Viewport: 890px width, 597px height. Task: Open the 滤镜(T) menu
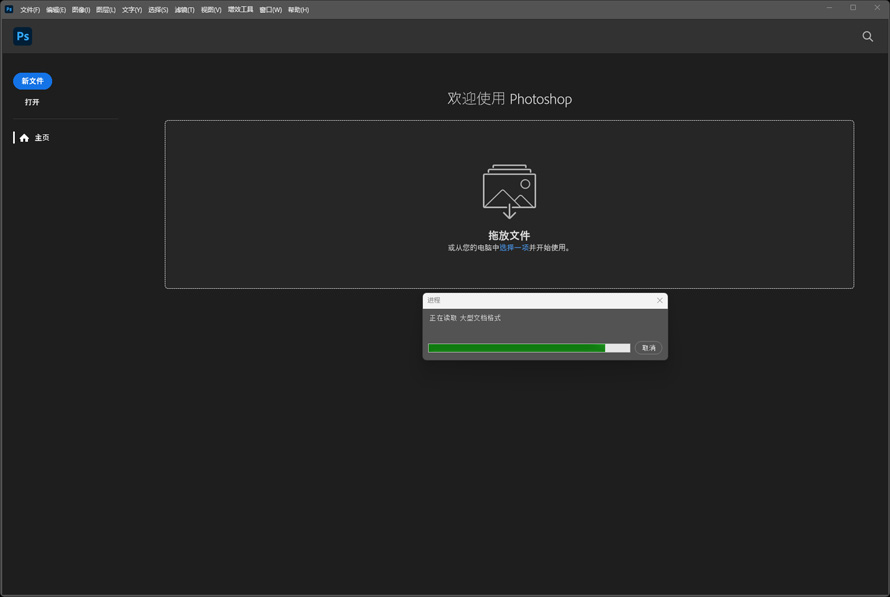[184, 10]
